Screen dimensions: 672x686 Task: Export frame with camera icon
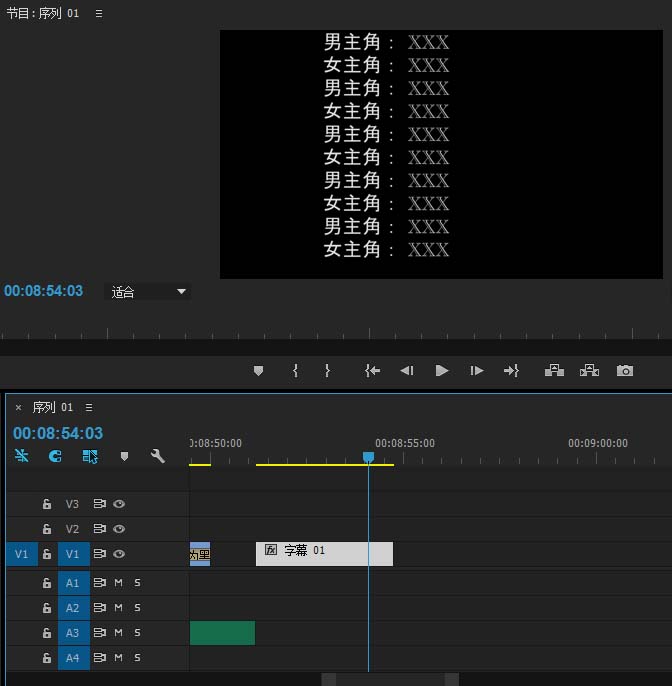pyautogui.click(x=625, y=371)
